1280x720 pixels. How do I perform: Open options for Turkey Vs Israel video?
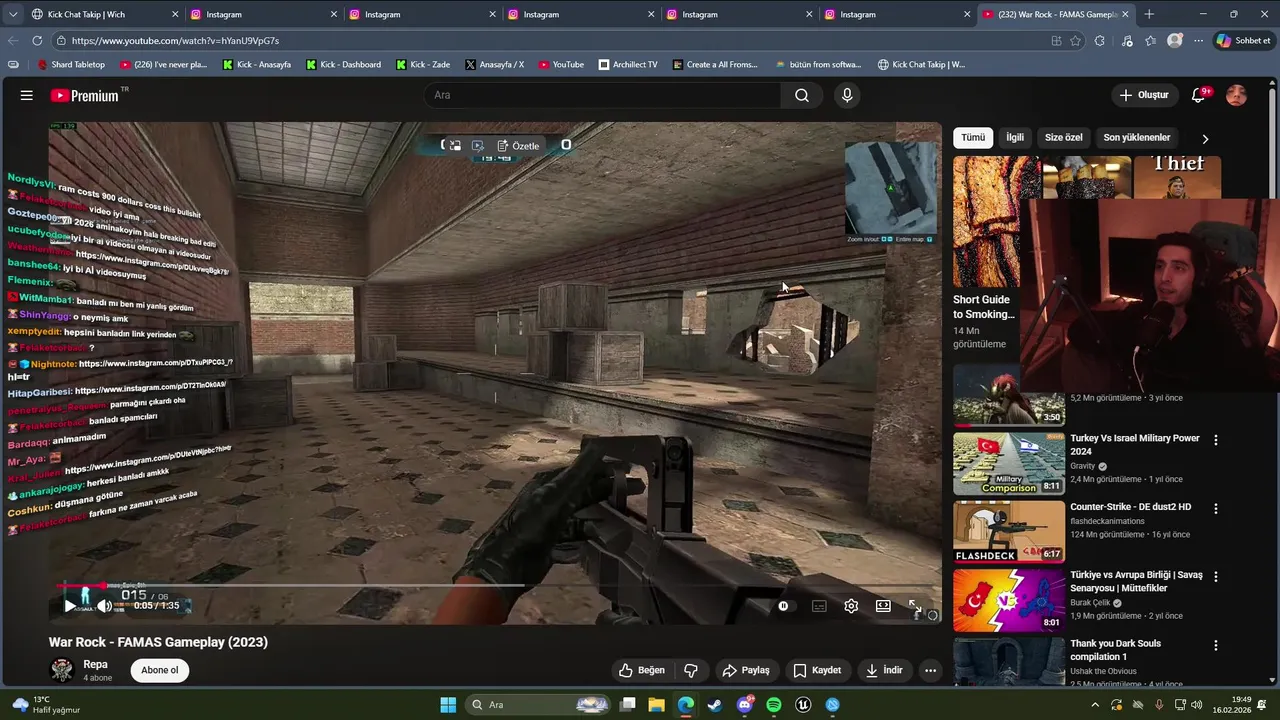tap(1216, 440)
